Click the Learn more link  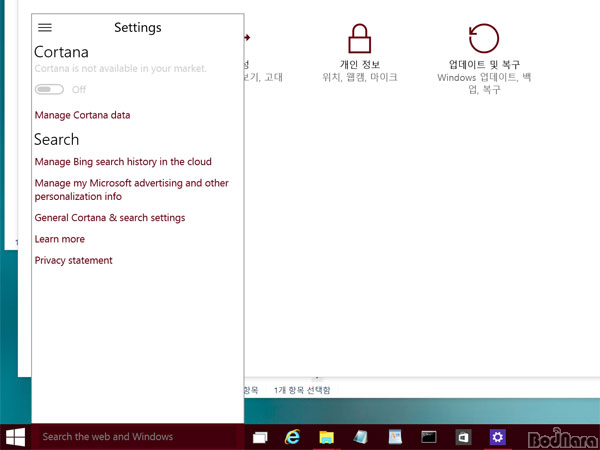pos(60,239)
